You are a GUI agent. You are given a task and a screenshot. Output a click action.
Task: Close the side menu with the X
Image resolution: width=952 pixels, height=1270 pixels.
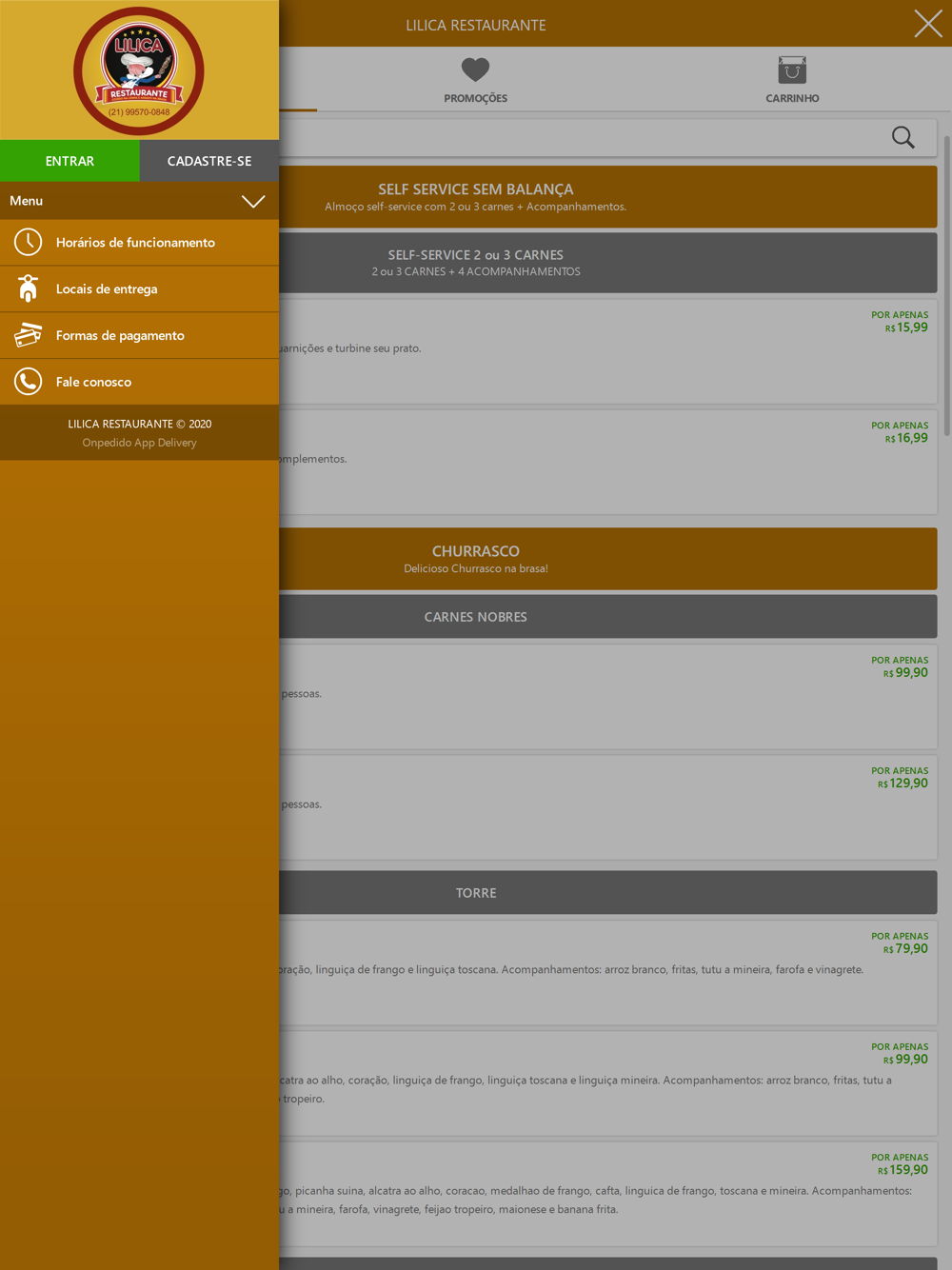point(928,24)
